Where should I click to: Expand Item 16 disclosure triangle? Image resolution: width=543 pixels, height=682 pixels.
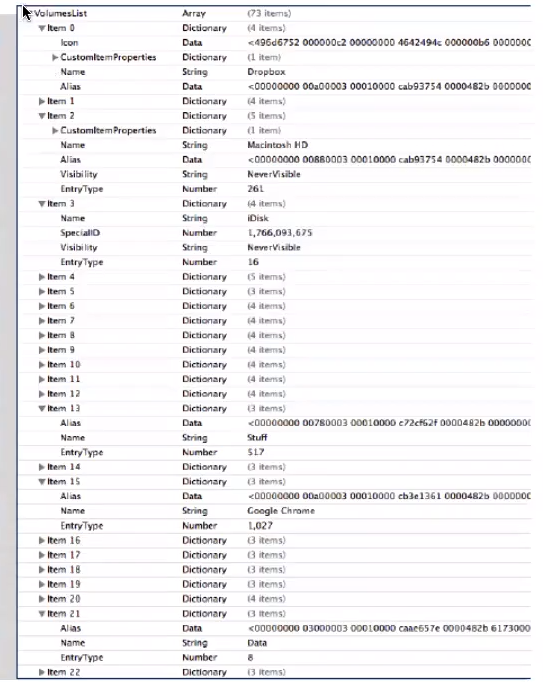click(x=42, y=541)
